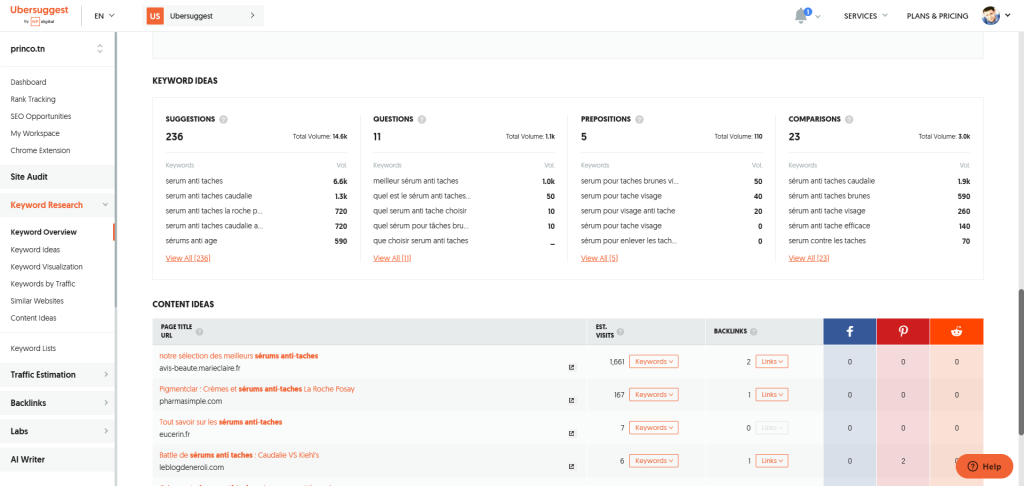Screen dimensions: 1024x486
Task: Click the page vertical scrollbar thumb
Action: [1020, 363]
